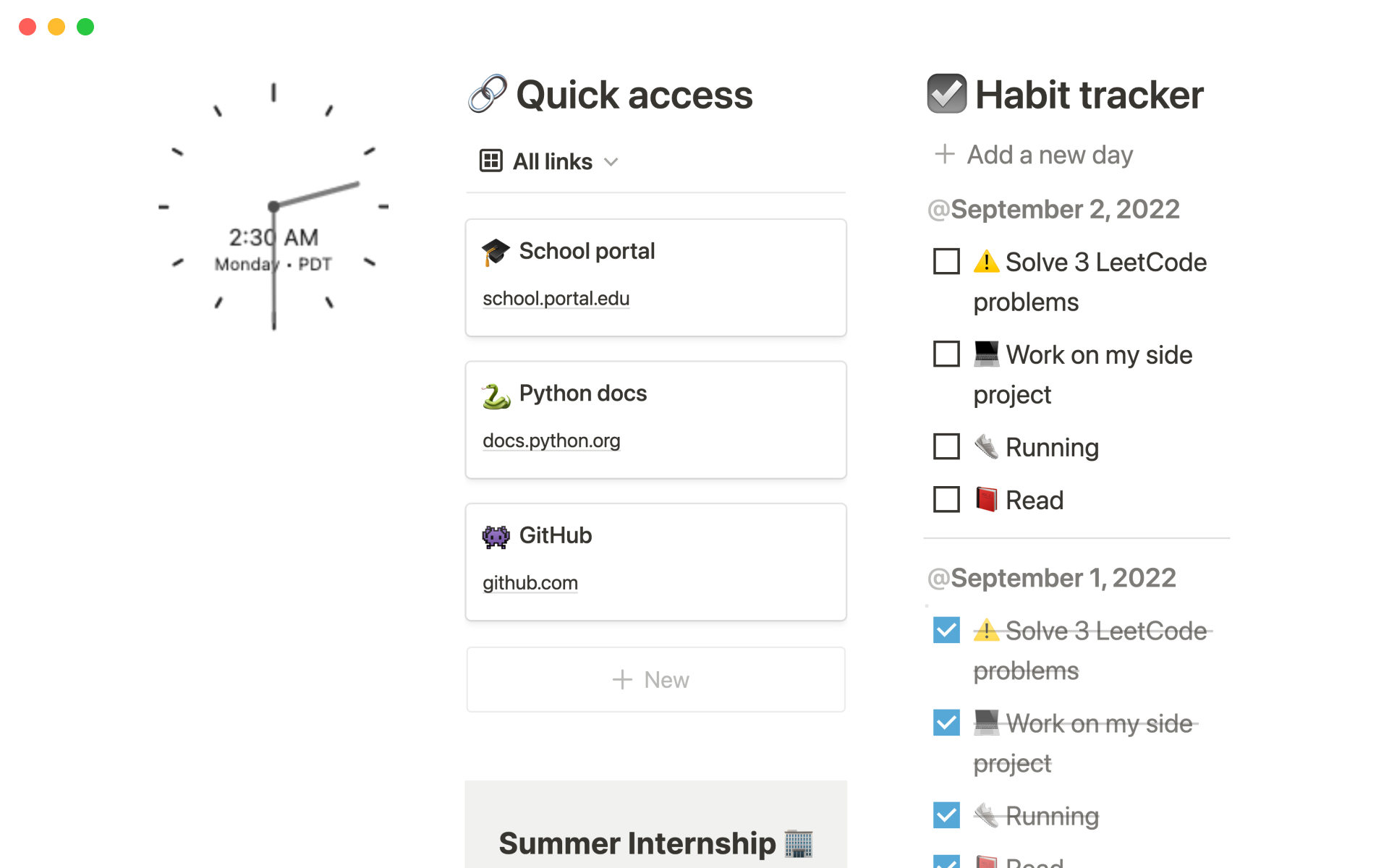1389x868 pixels.
Task: Open the Summer Internship page heading
Action: [637, 843]
